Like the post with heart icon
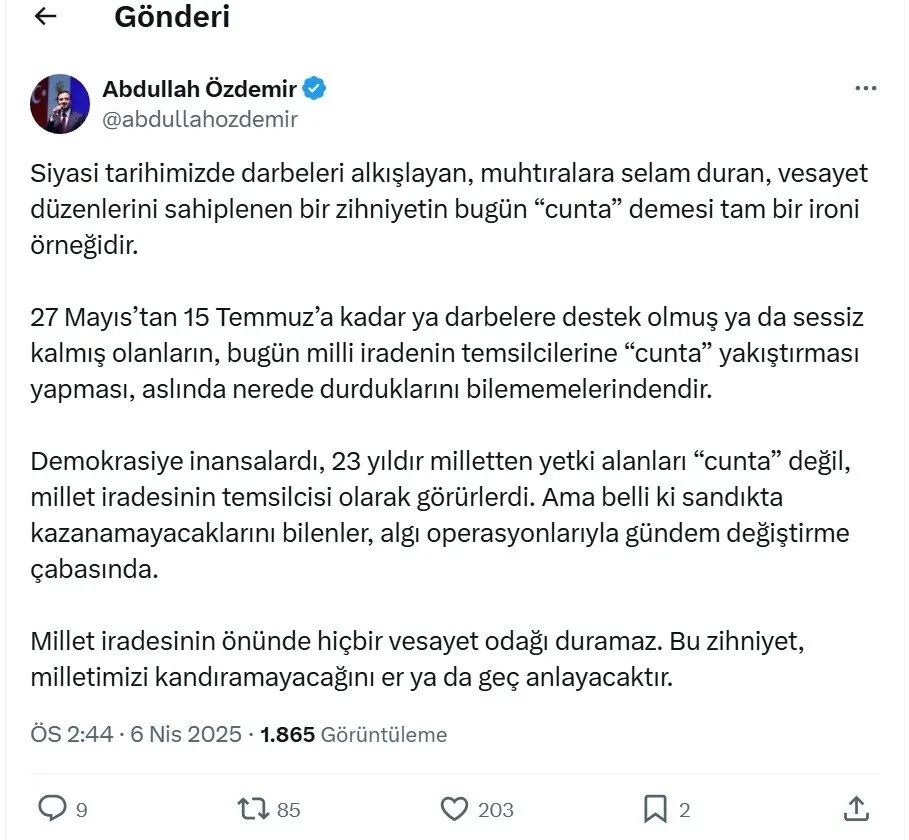 click(x=455, y=808)
